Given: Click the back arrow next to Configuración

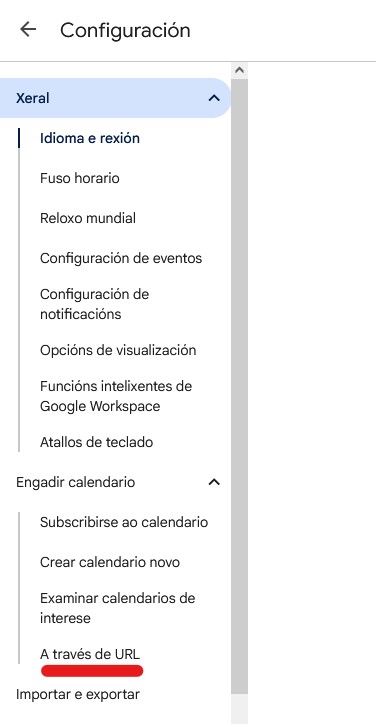Looking at the screenshot, I should tap(28, 30).
